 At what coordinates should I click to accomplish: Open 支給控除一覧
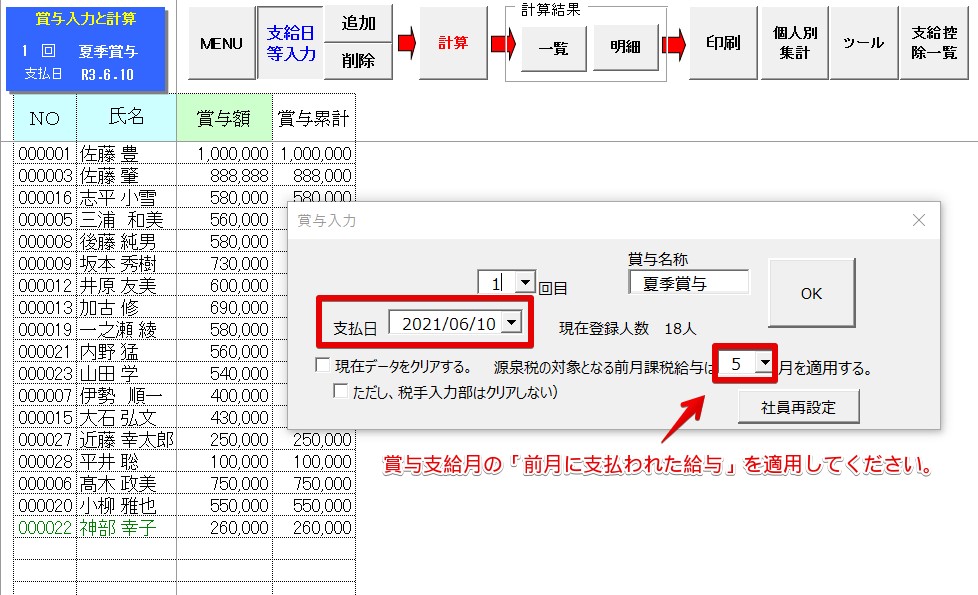(x=934, y=43)
